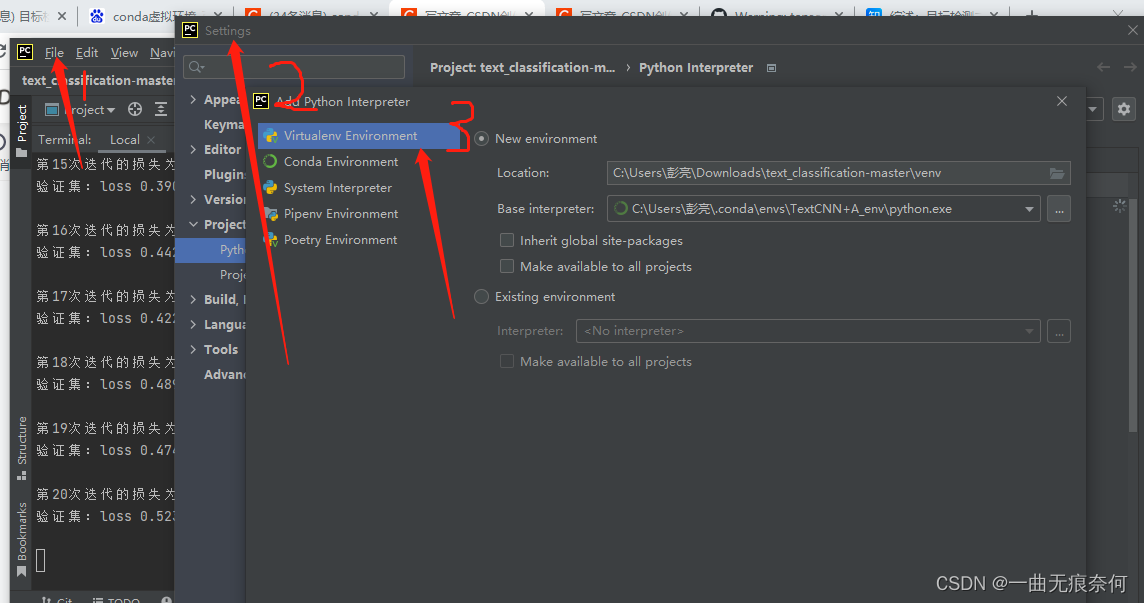1144x603 pixels.
Task: Expand the Appearance settings node
Action: (193, 99)
